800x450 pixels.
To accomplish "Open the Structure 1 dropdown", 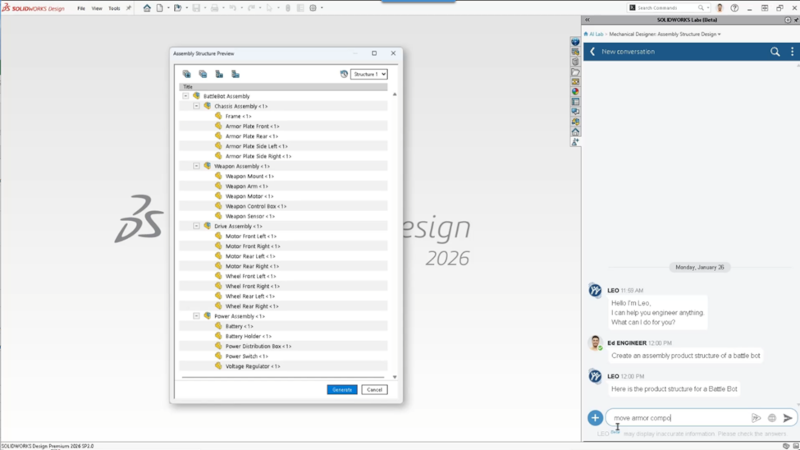I will click(368, 74).
